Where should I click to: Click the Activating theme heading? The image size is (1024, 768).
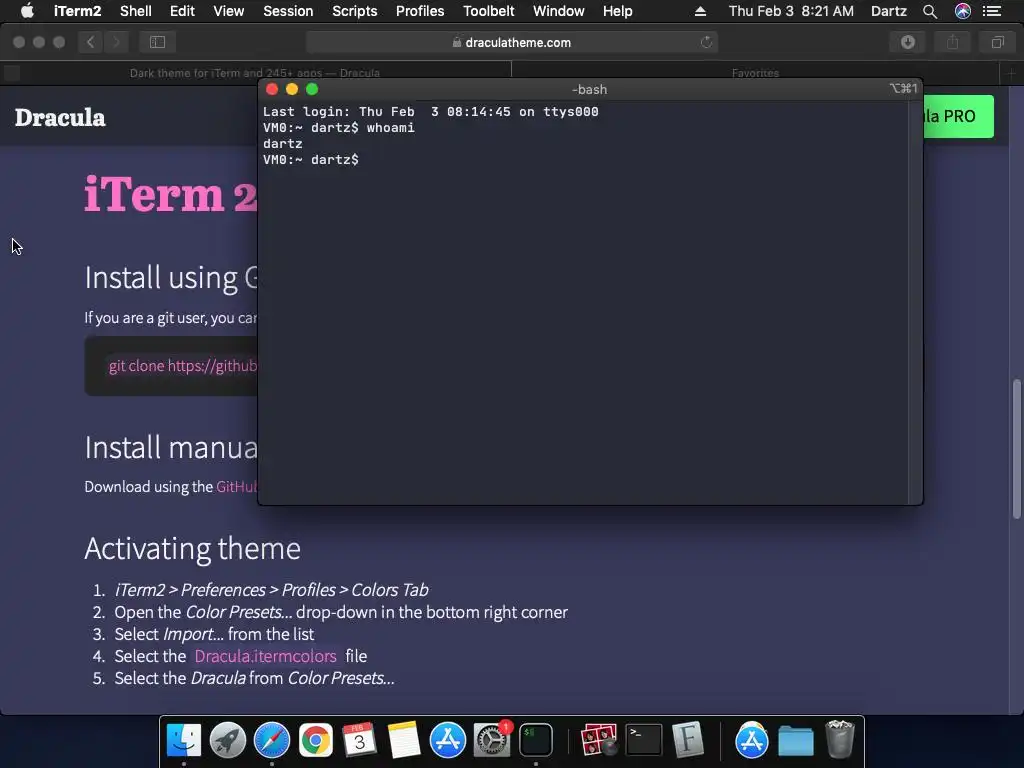click(x=193, y=549)
